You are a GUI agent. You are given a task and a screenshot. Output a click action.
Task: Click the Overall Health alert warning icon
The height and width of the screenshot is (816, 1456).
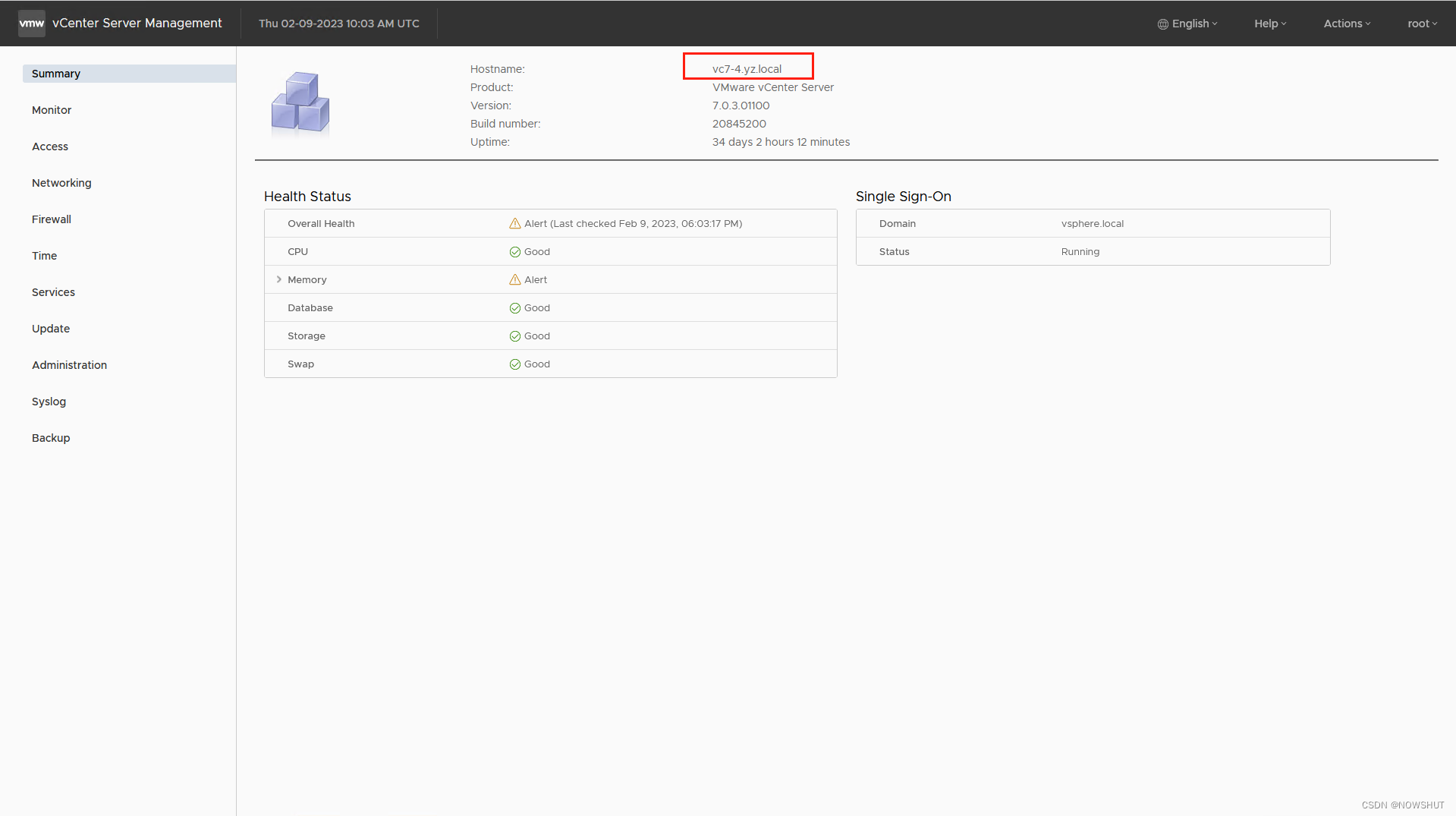[515, 224]
